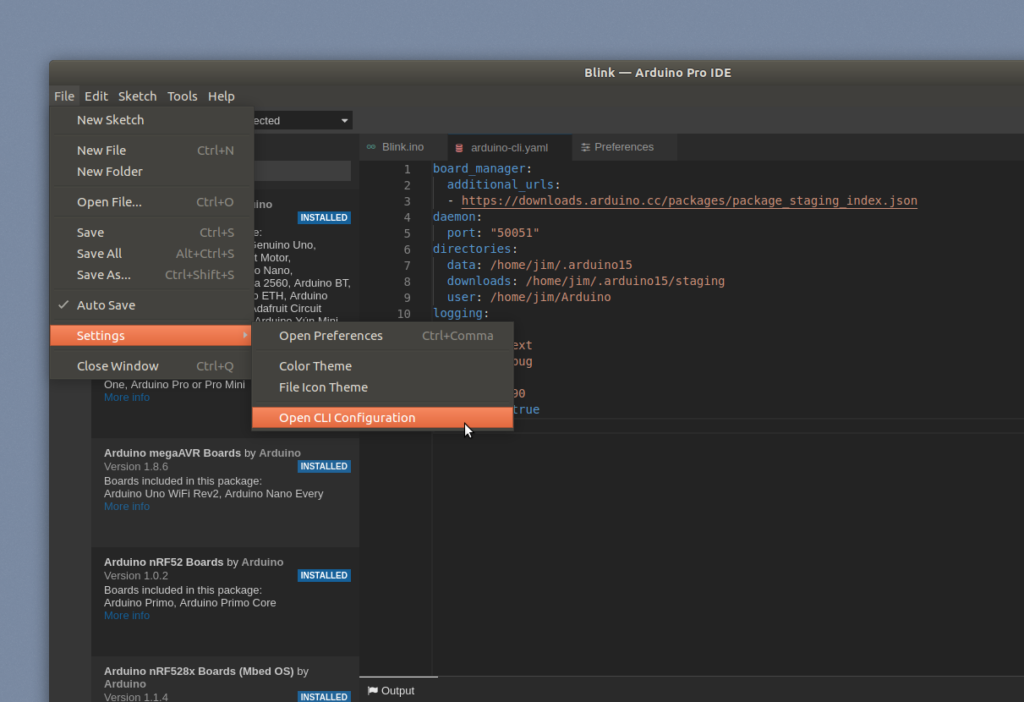Pick File Icon Theme from the submenu
1024x702 pixels.
[383, 387]
